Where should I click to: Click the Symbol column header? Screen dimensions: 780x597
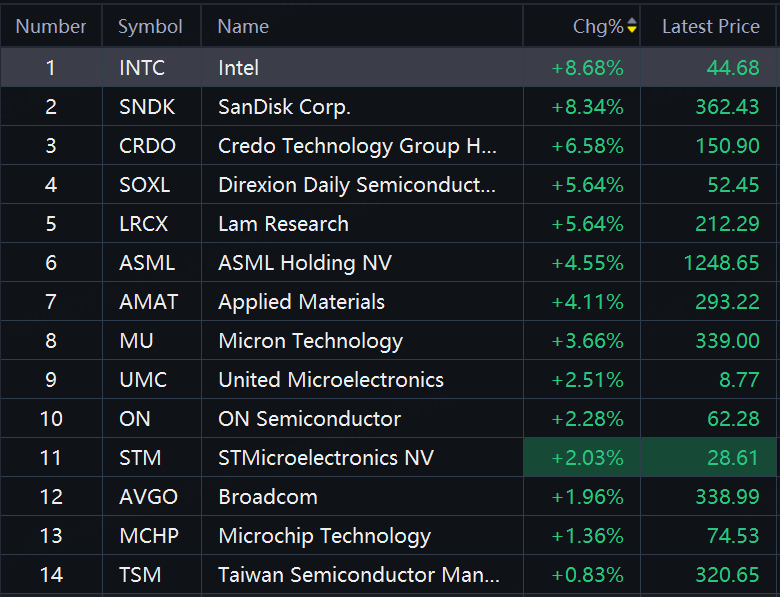click(150, 27)
